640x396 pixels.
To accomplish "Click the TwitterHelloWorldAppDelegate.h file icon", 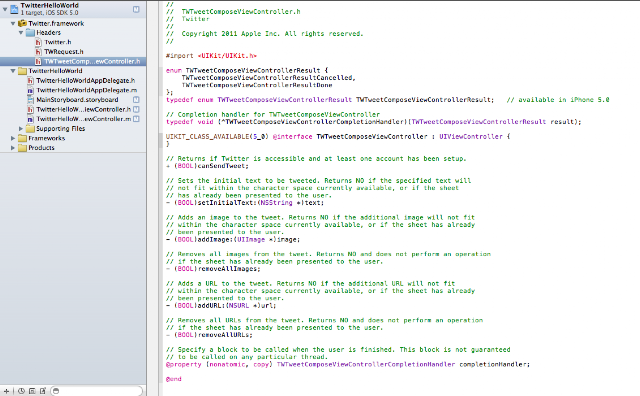I will 30,80.
